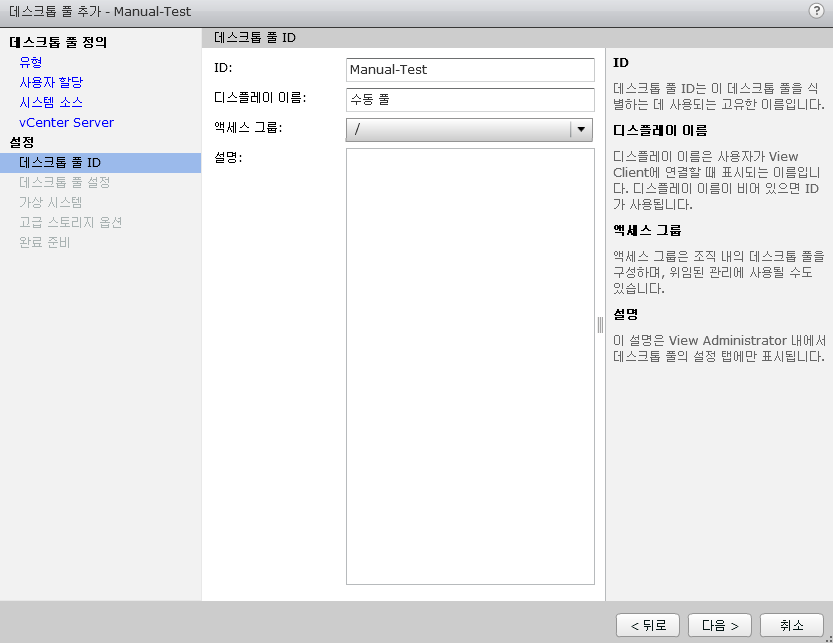Click the 액세스 그룹 heading in help panel
This screenshot has height=643, width=833.
[x=647, y=230]
